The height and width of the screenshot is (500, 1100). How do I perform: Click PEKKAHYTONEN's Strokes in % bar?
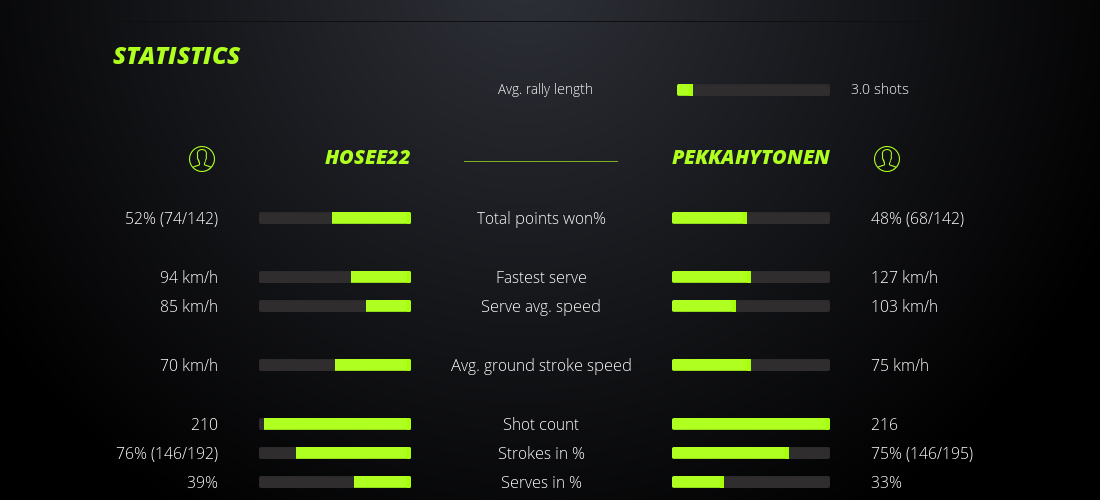point(751,453)
